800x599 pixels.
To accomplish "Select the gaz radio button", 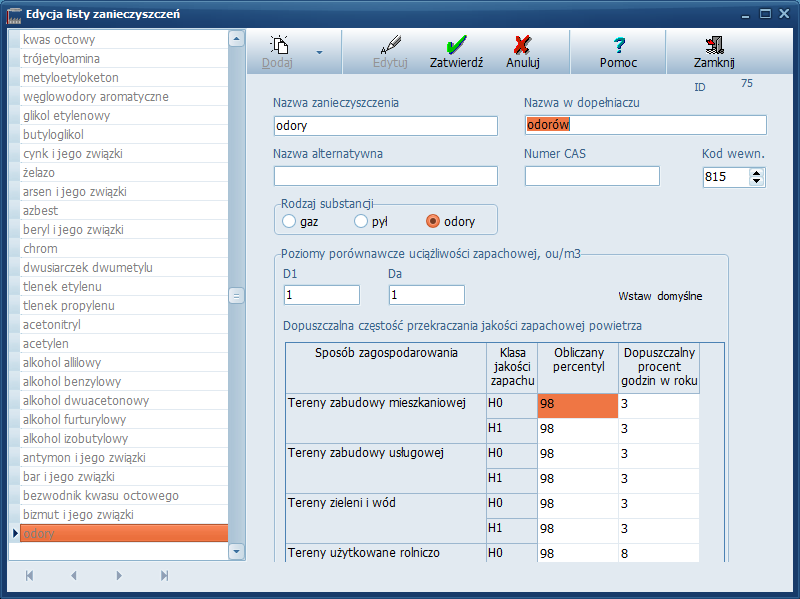I will 289,221.
